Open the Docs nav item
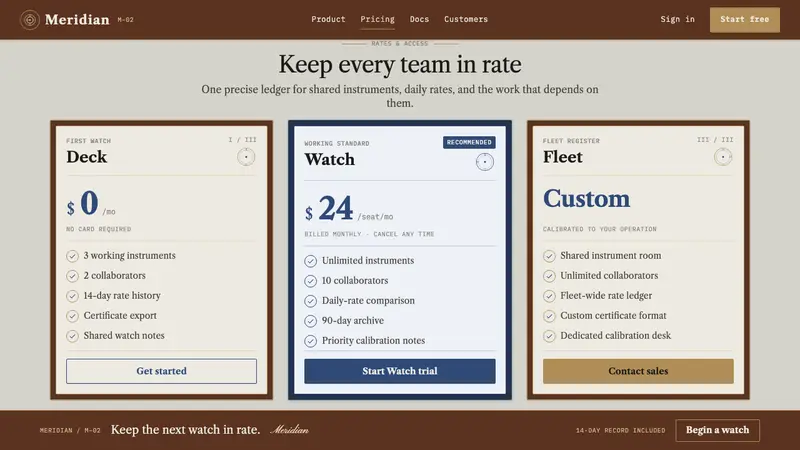Image resolution: width=800 pixels, height=450 pixels. [419, 19]
